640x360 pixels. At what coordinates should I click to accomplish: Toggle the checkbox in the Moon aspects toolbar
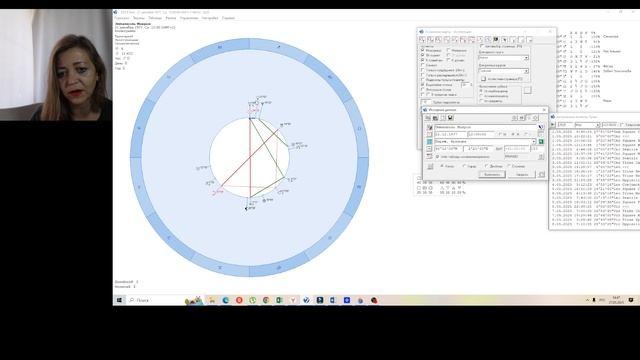[622, 125]
